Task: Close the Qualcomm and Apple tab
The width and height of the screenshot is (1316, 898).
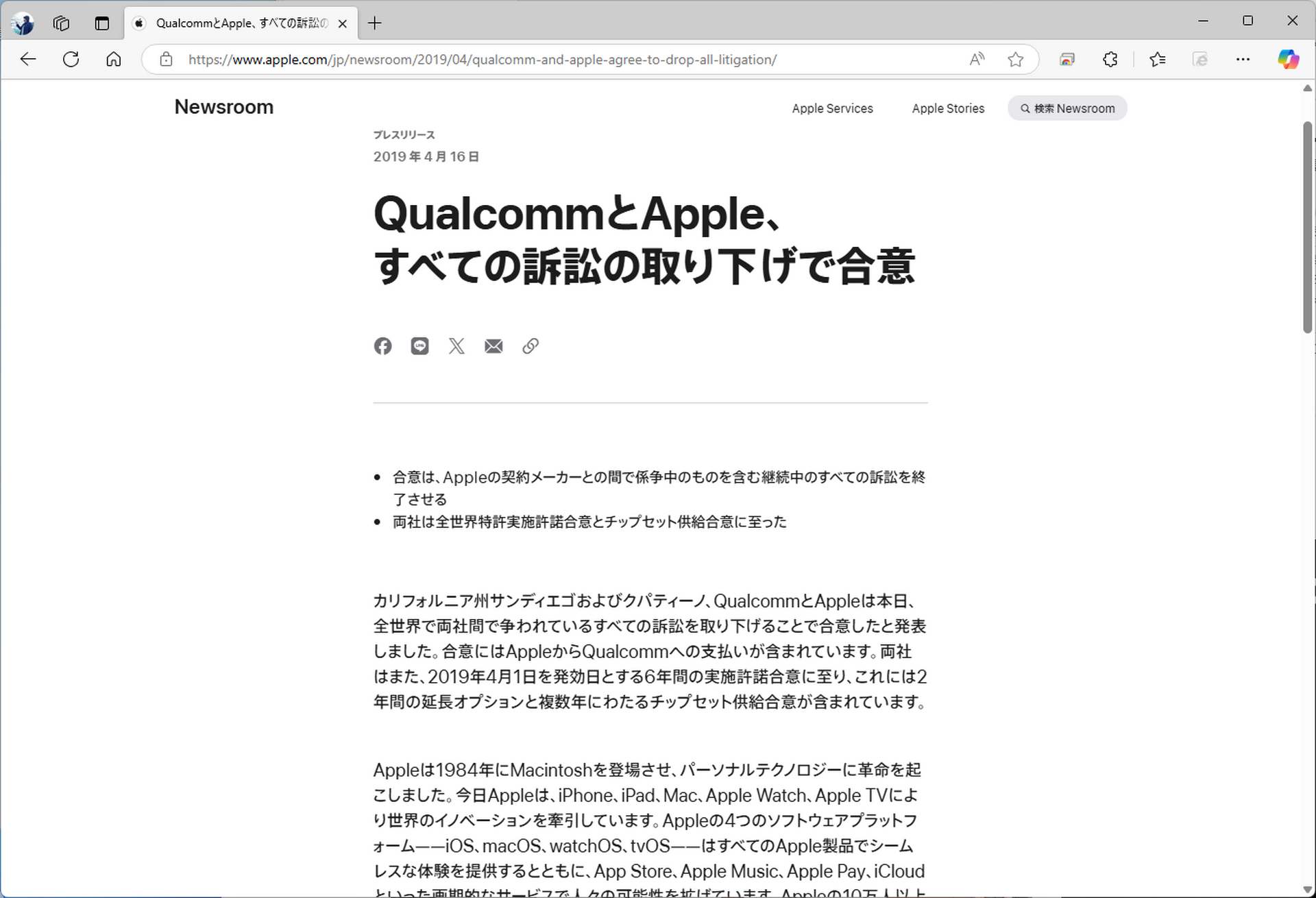Action: [343, 23]
